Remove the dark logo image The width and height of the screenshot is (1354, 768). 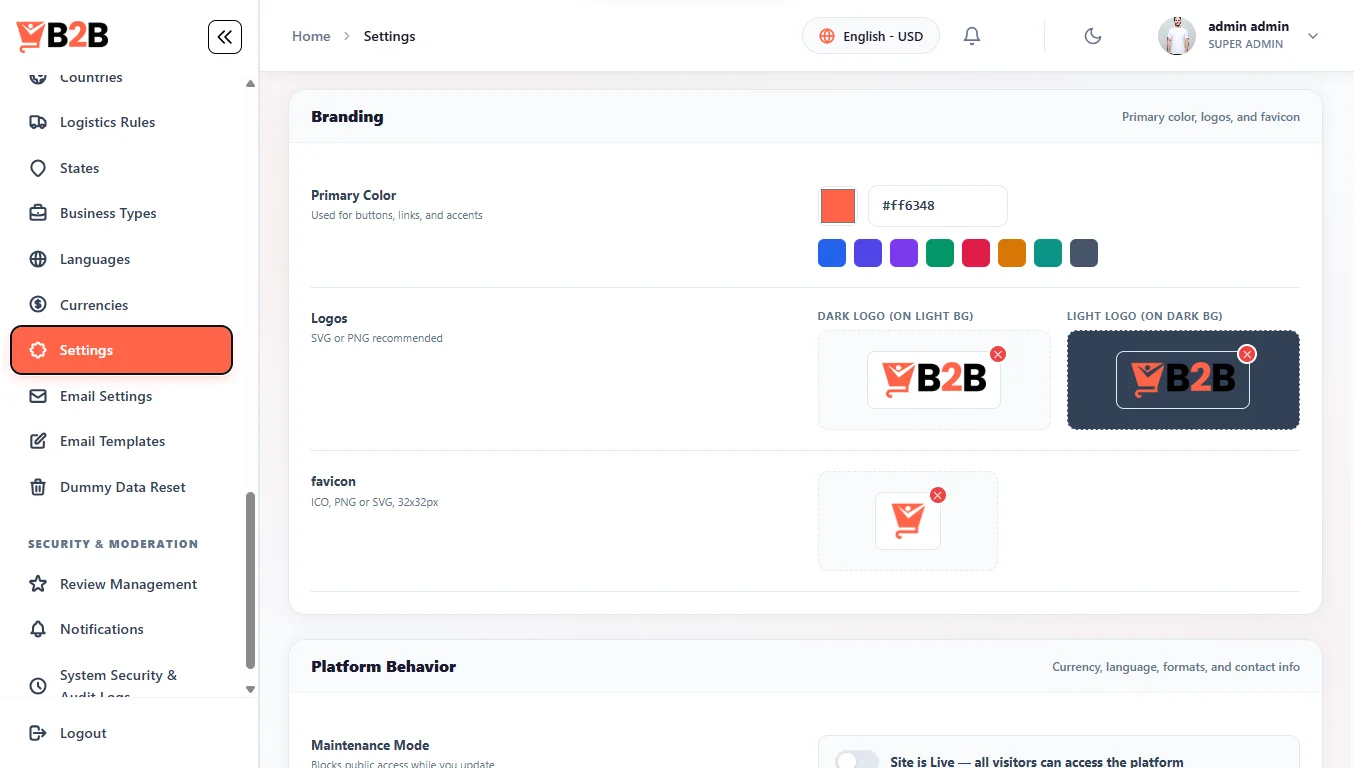pos(998,354)
